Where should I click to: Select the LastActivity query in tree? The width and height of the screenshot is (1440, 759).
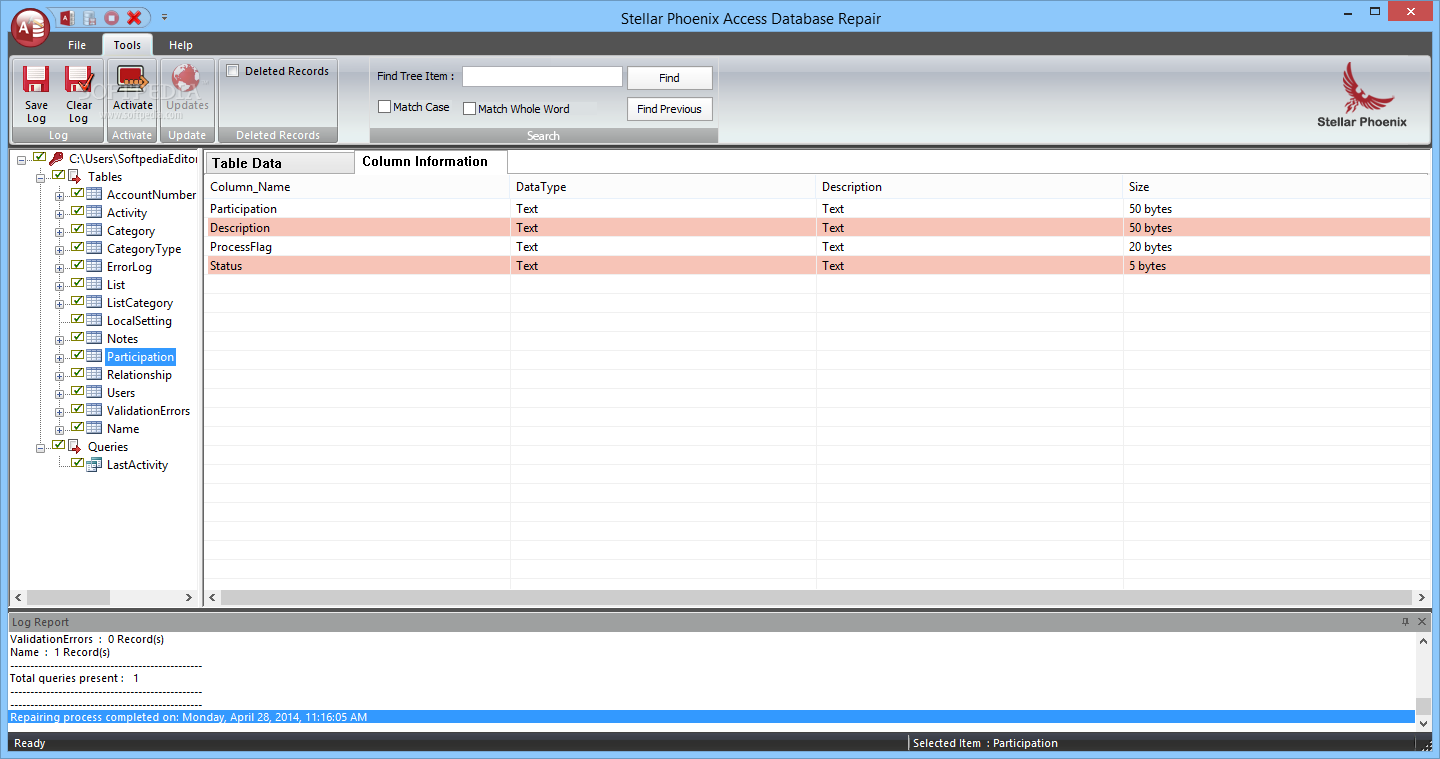coord(137,465)
